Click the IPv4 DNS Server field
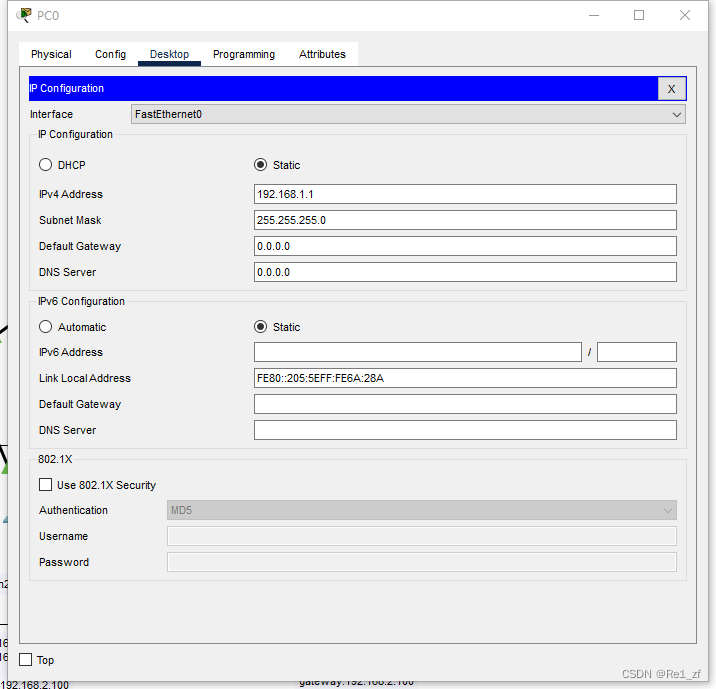 [465, 272]
